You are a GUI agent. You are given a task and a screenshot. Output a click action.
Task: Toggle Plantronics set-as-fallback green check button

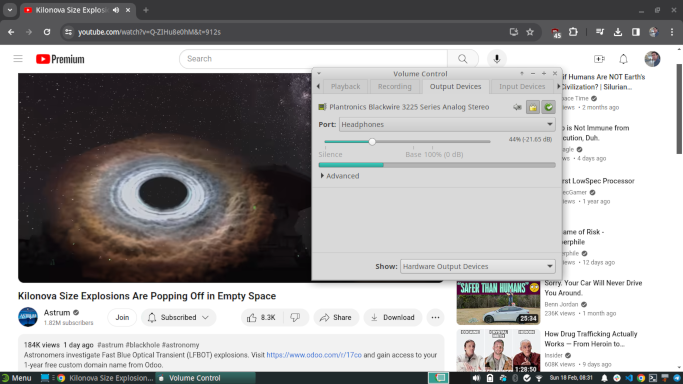pos(548,107)
